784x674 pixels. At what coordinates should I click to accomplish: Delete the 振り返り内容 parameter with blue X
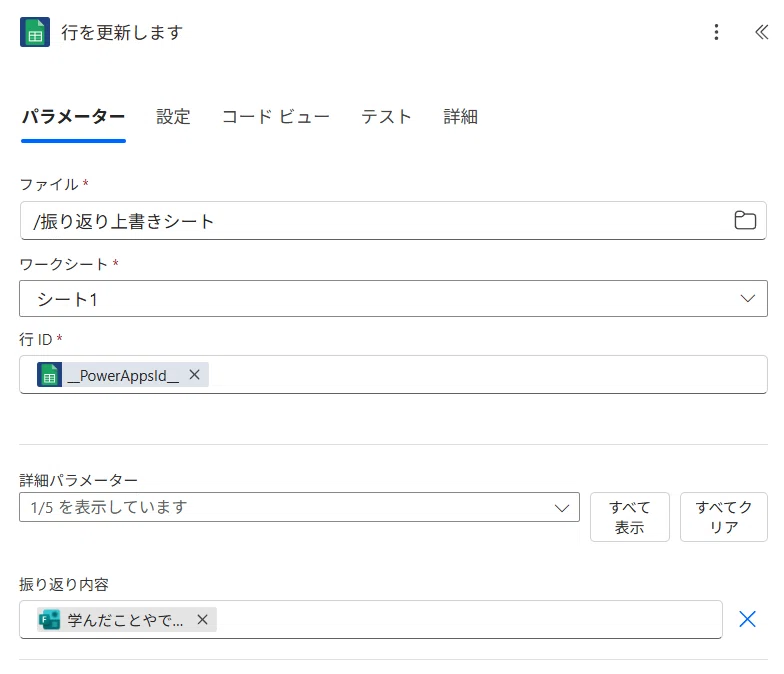748,619
